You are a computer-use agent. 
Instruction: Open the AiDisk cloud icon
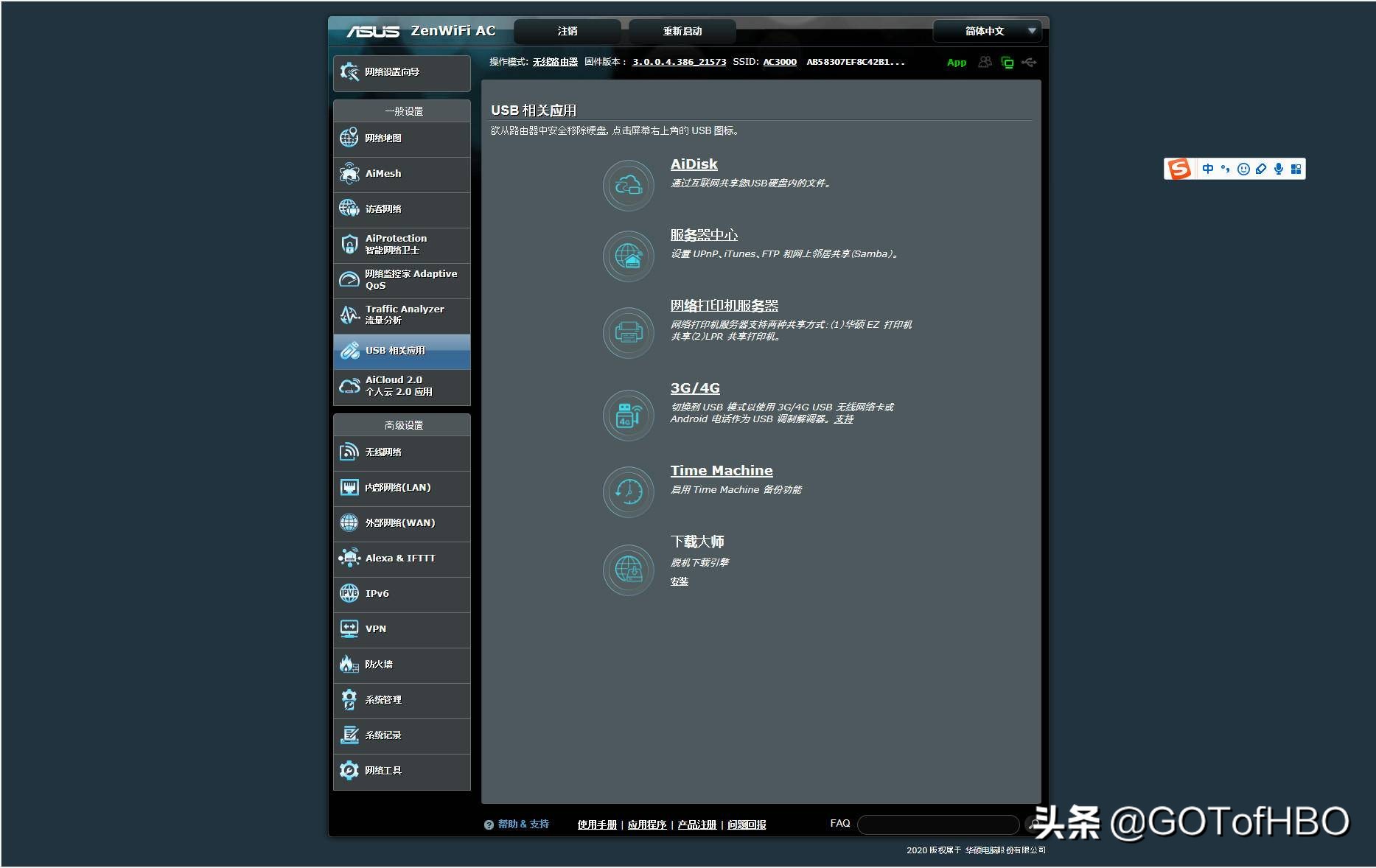point(628,186)
